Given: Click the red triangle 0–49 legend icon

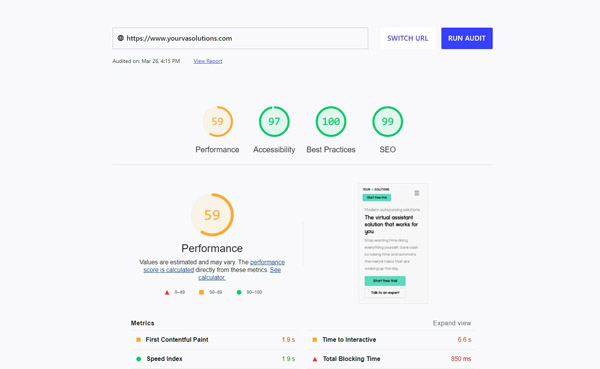Looking at the screenshot, I should pyautogui.click(x=167, y=292).
